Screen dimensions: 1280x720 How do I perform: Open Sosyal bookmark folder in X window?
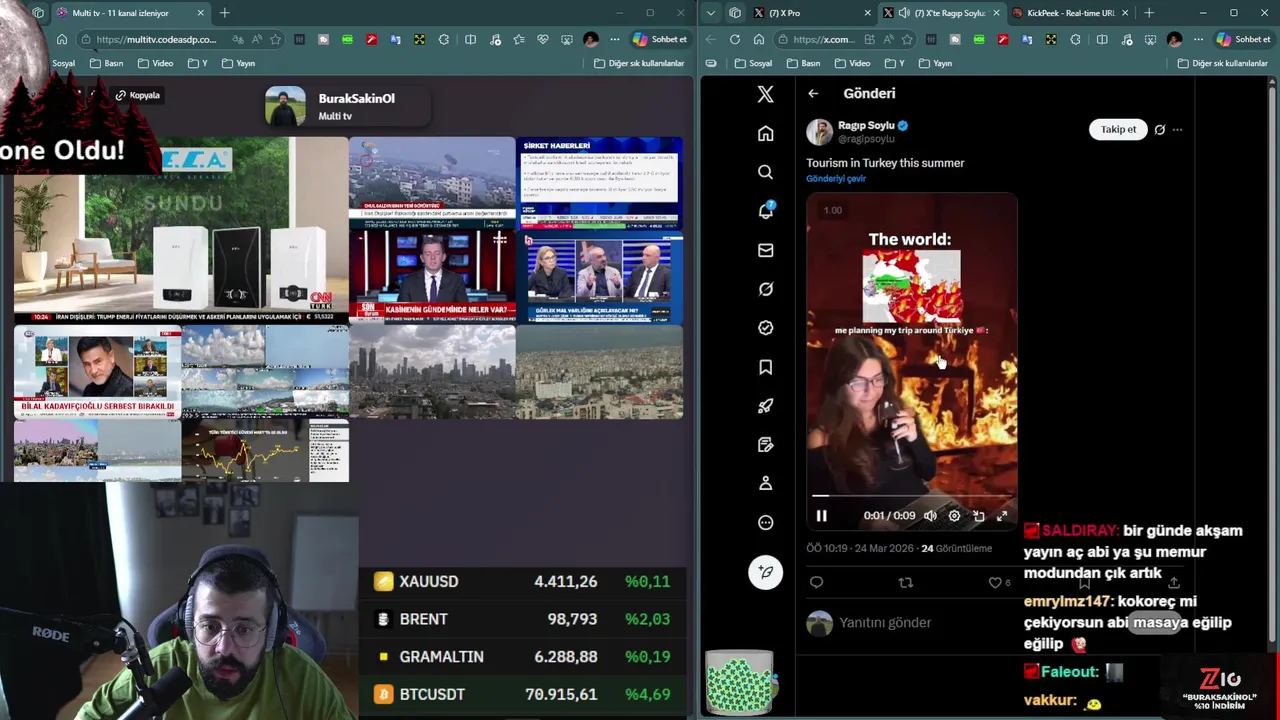tap(753, 63)
